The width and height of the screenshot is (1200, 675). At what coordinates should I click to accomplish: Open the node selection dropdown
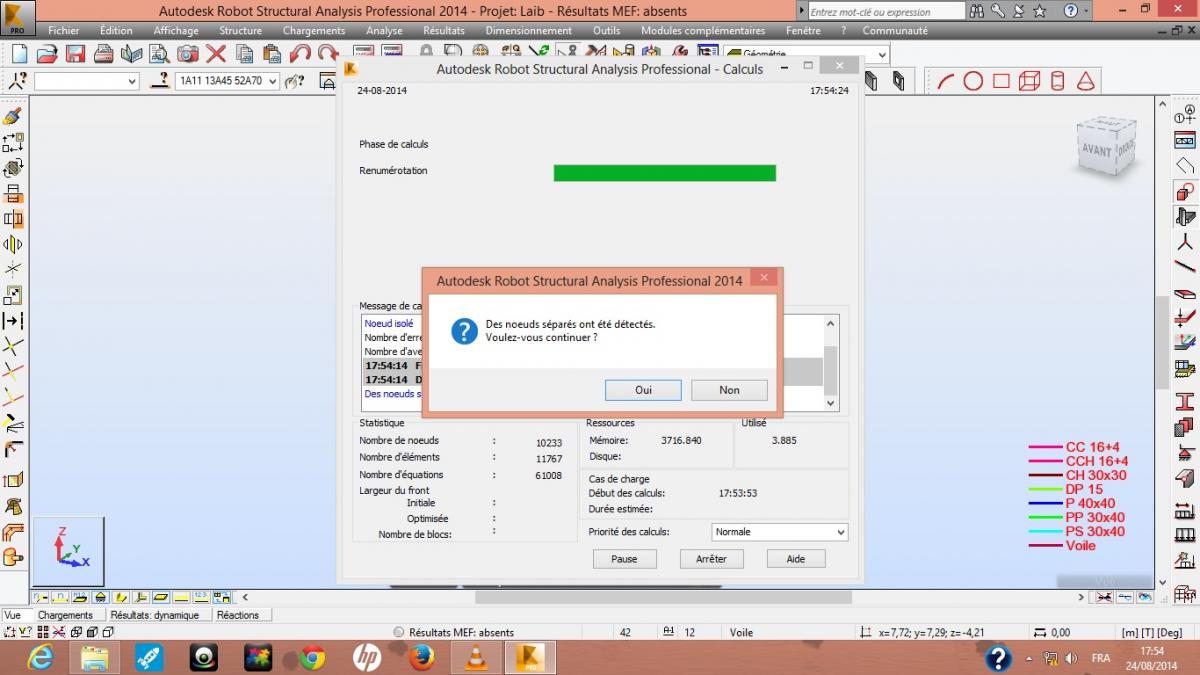[x=132, y=81]
